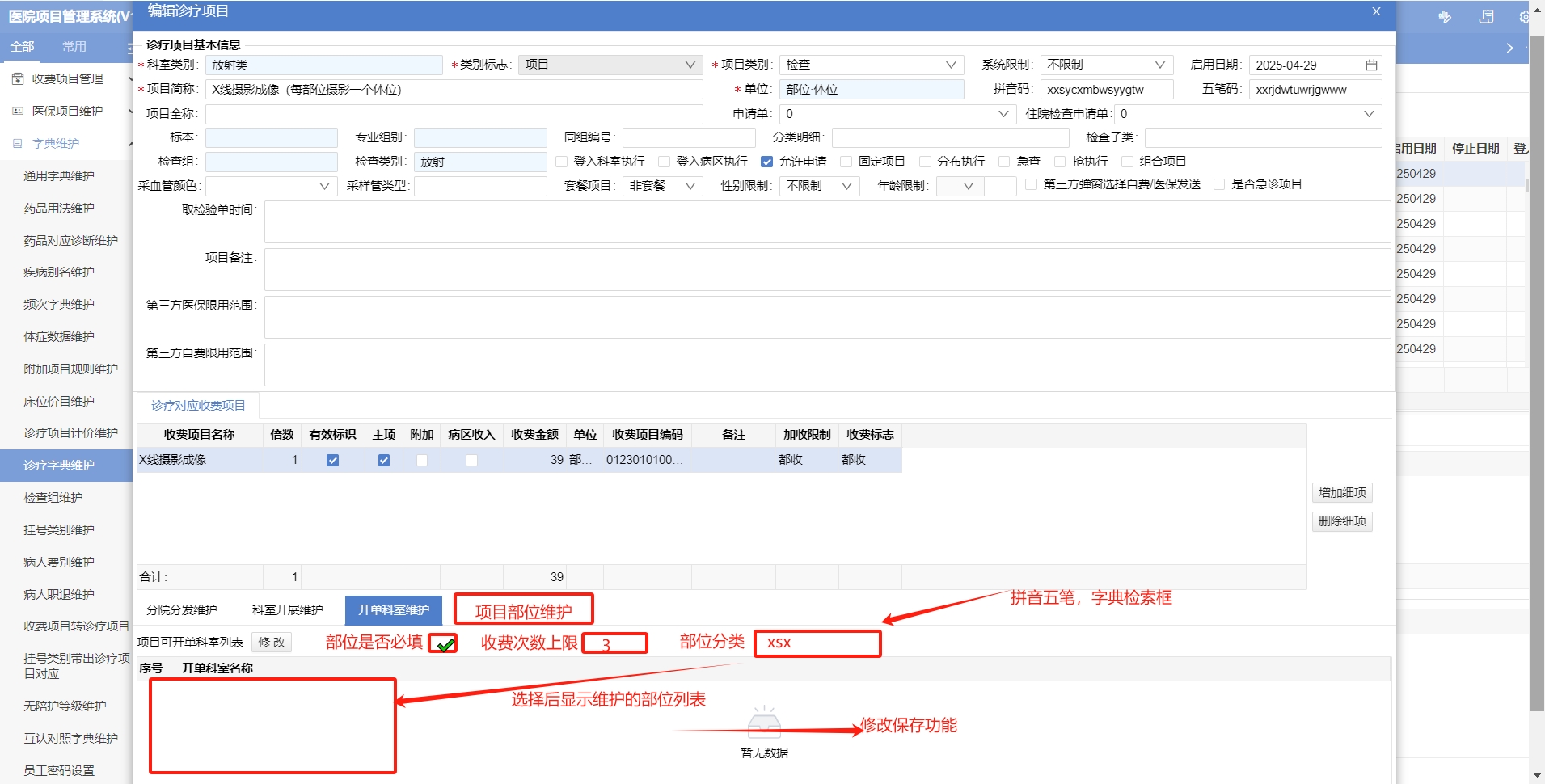Switch to the 科室开展维护 tab
The height and width of the screenshot is (784, 1545).
click(287, 610)
